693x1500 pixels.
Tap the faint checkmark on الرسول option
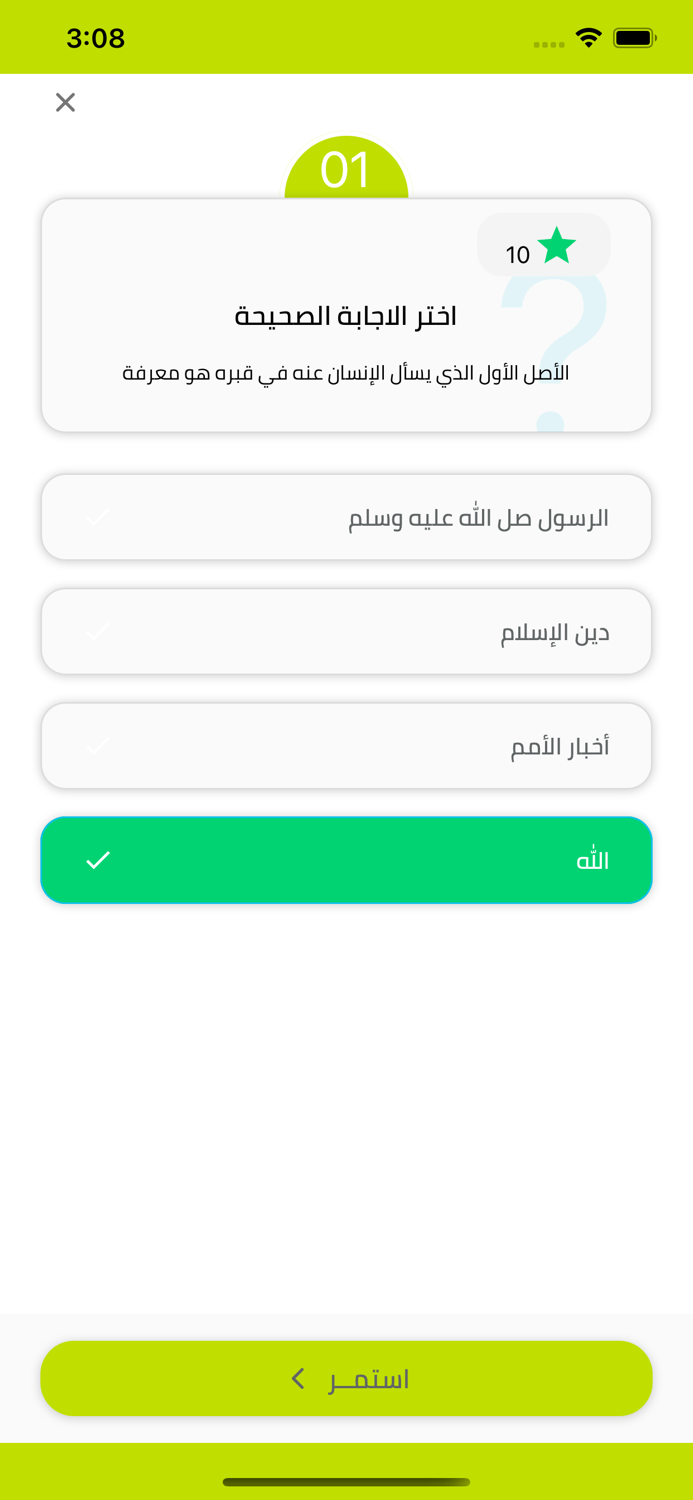click(98, 517)
